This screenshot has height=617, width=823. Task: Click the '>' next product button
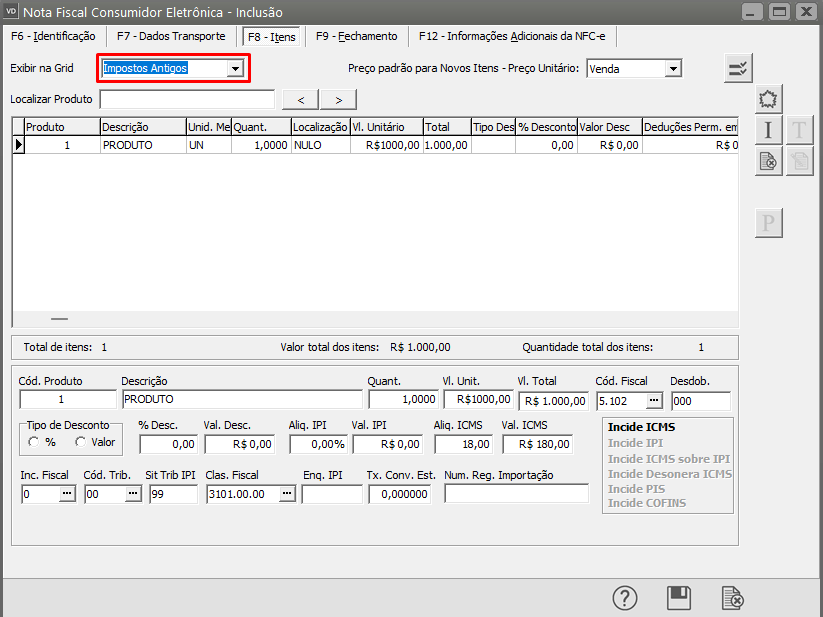click(x=339, y=99)
